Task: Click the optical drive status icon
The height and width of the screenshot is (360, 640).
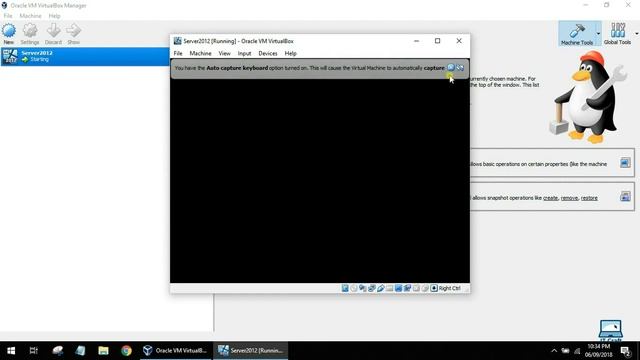Action: click(x=354, y=288)
